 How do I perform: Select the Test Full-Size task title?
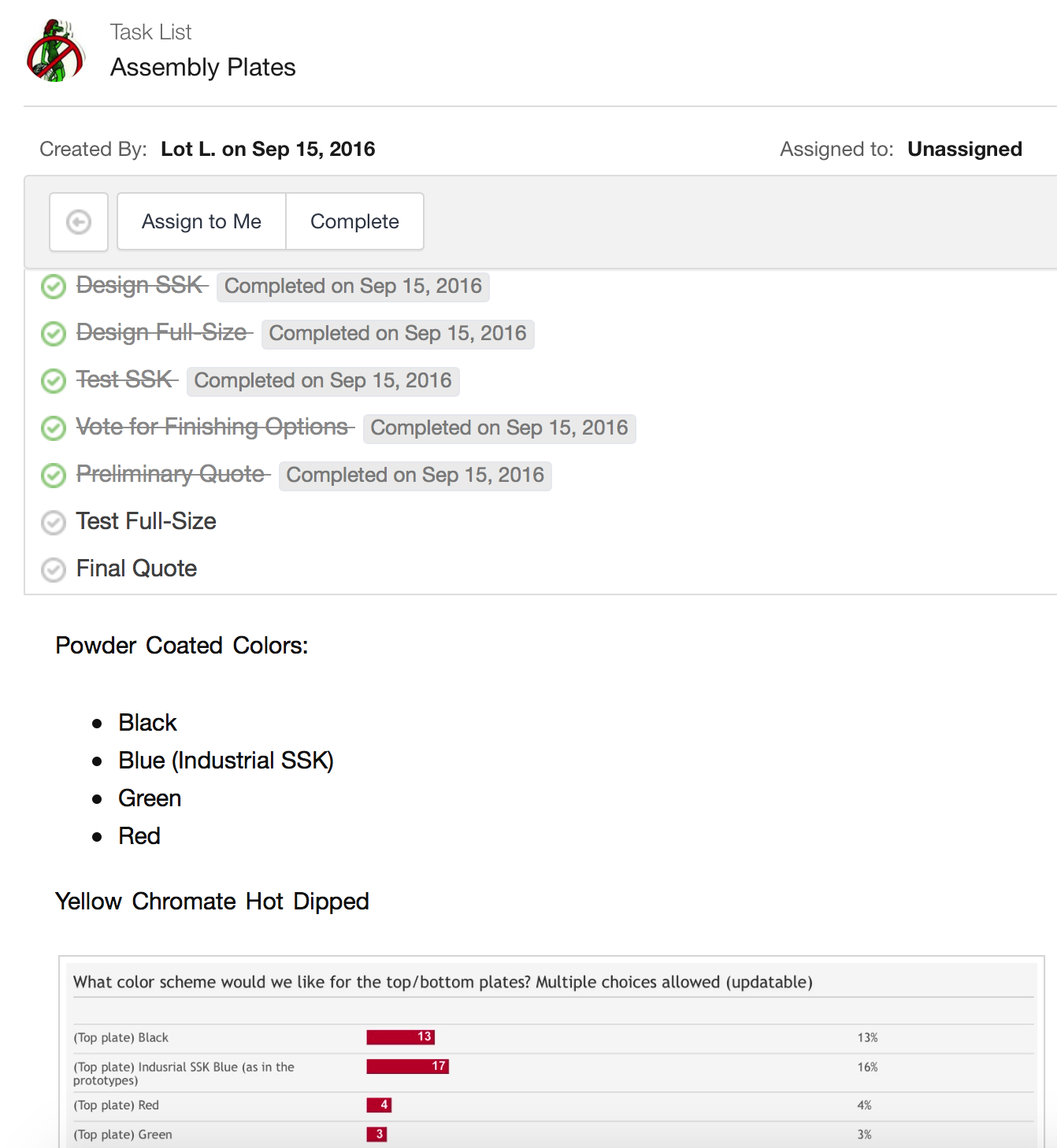146,521
